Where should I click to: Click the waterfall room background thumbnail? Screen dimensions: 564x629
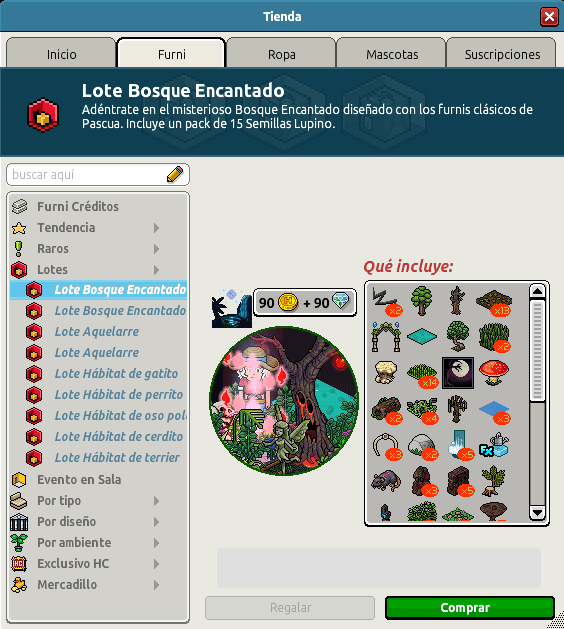[x=231, y=308]
